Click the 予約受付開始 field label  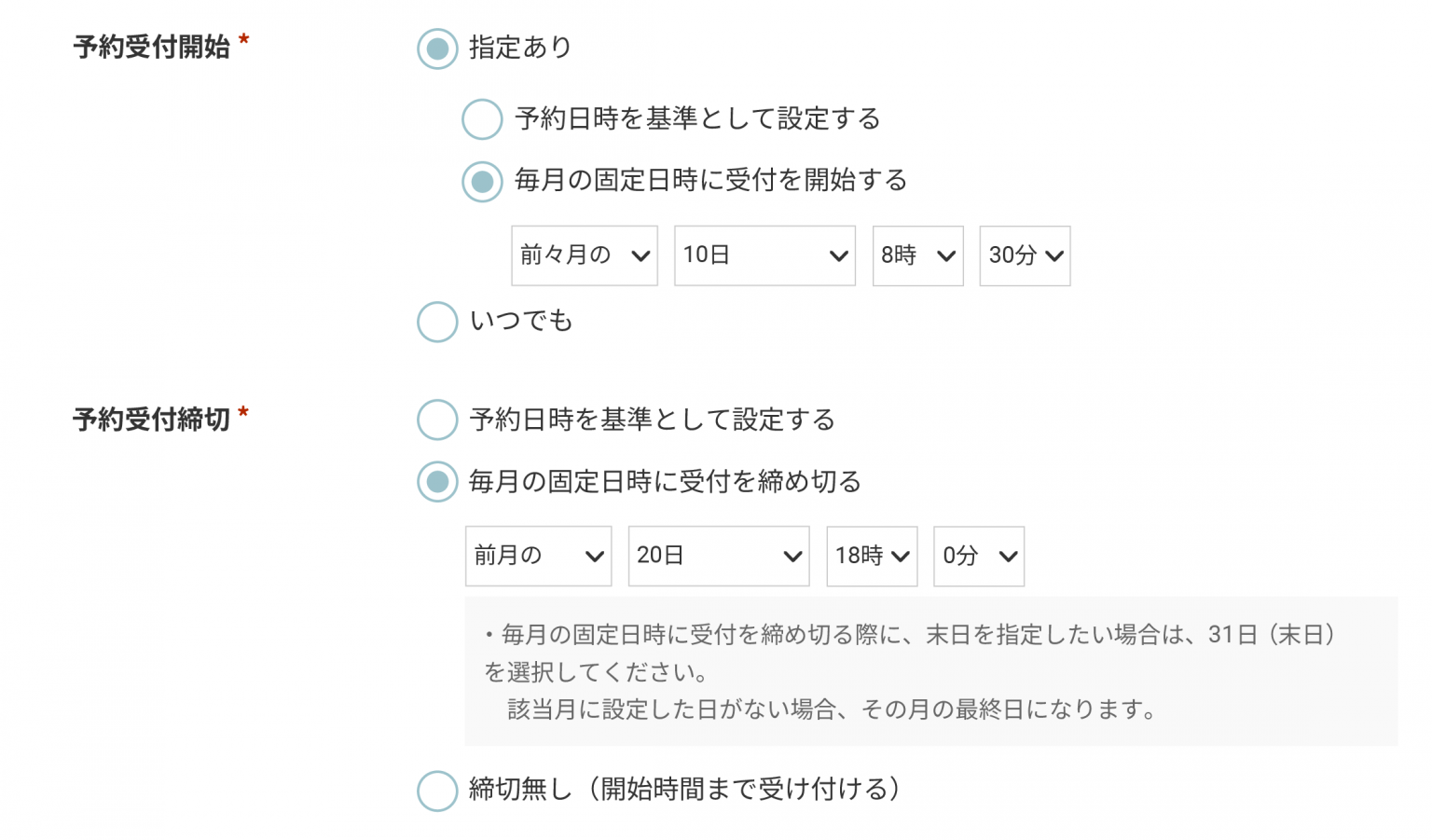[151, 48]
